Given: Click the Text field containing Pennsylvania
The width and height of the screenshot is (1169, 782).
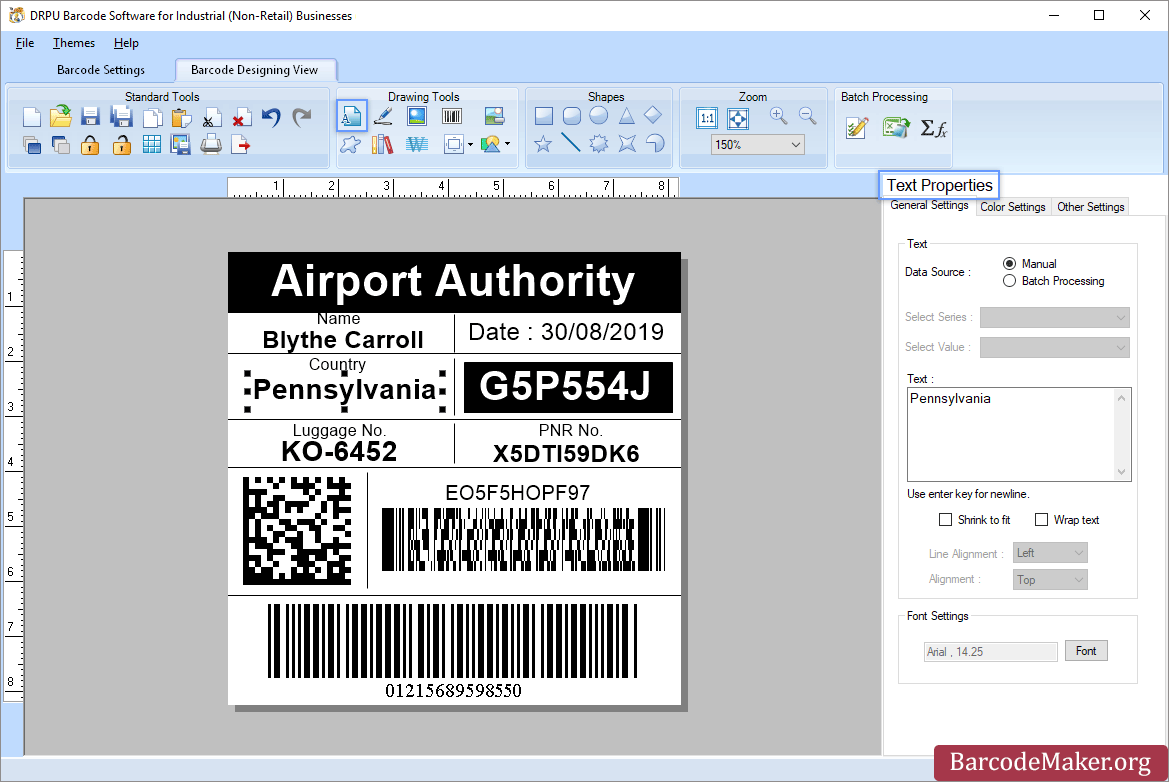Looking at the screenshot, I should tap(1018, 434).
